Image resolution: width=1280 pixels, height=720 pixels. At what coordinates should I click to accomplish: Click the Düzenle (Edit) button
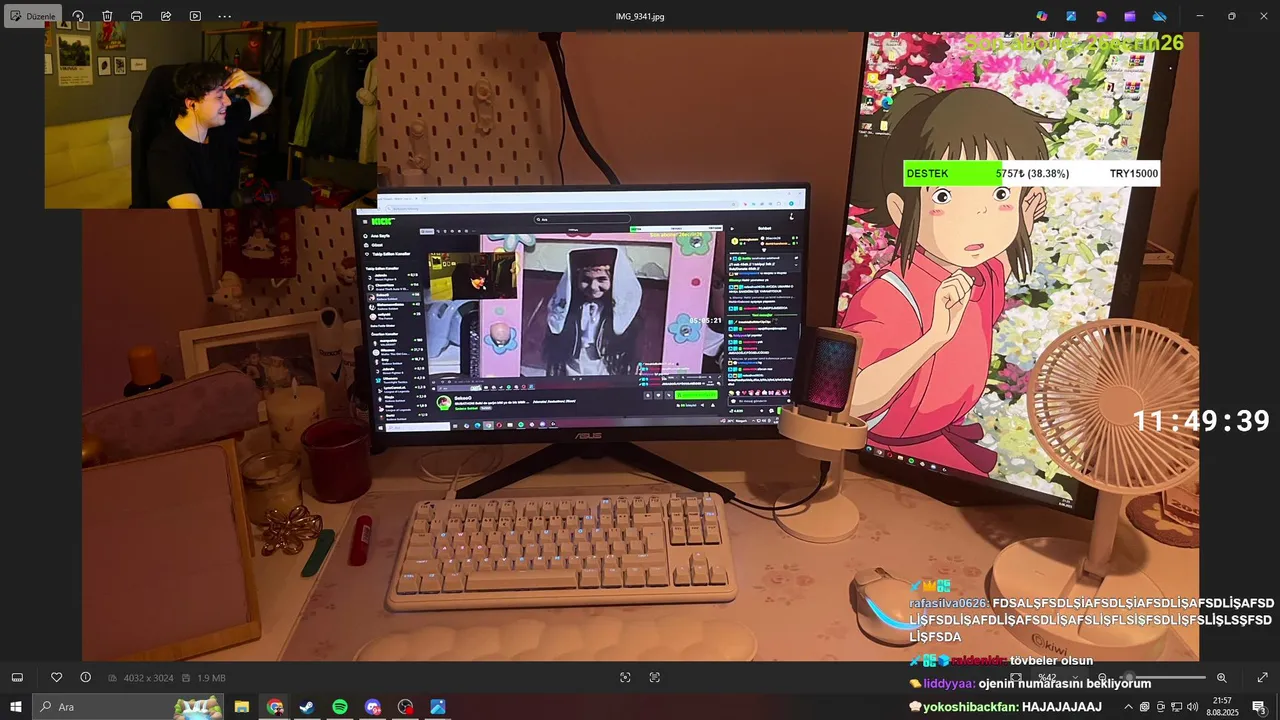[33, 16]
